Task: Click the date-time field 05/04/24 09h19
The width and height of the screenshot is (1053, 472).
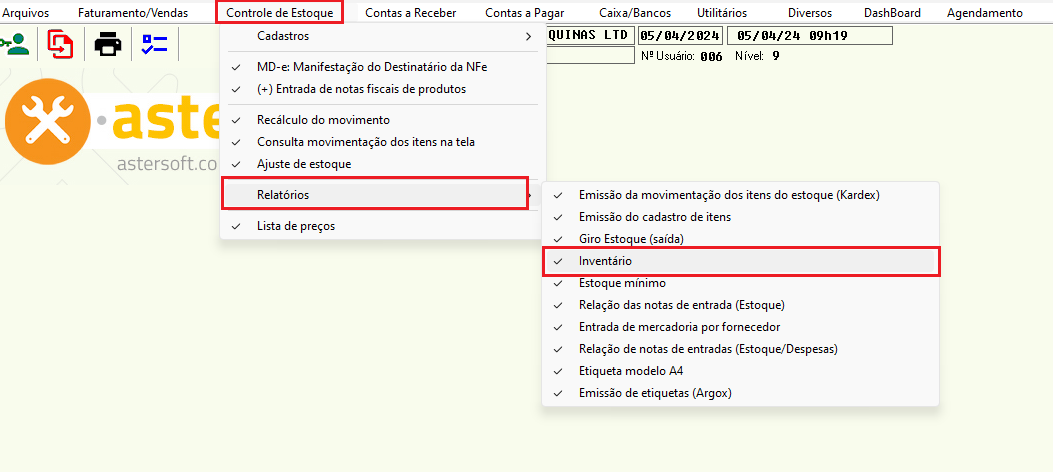Action: (811, 36)
